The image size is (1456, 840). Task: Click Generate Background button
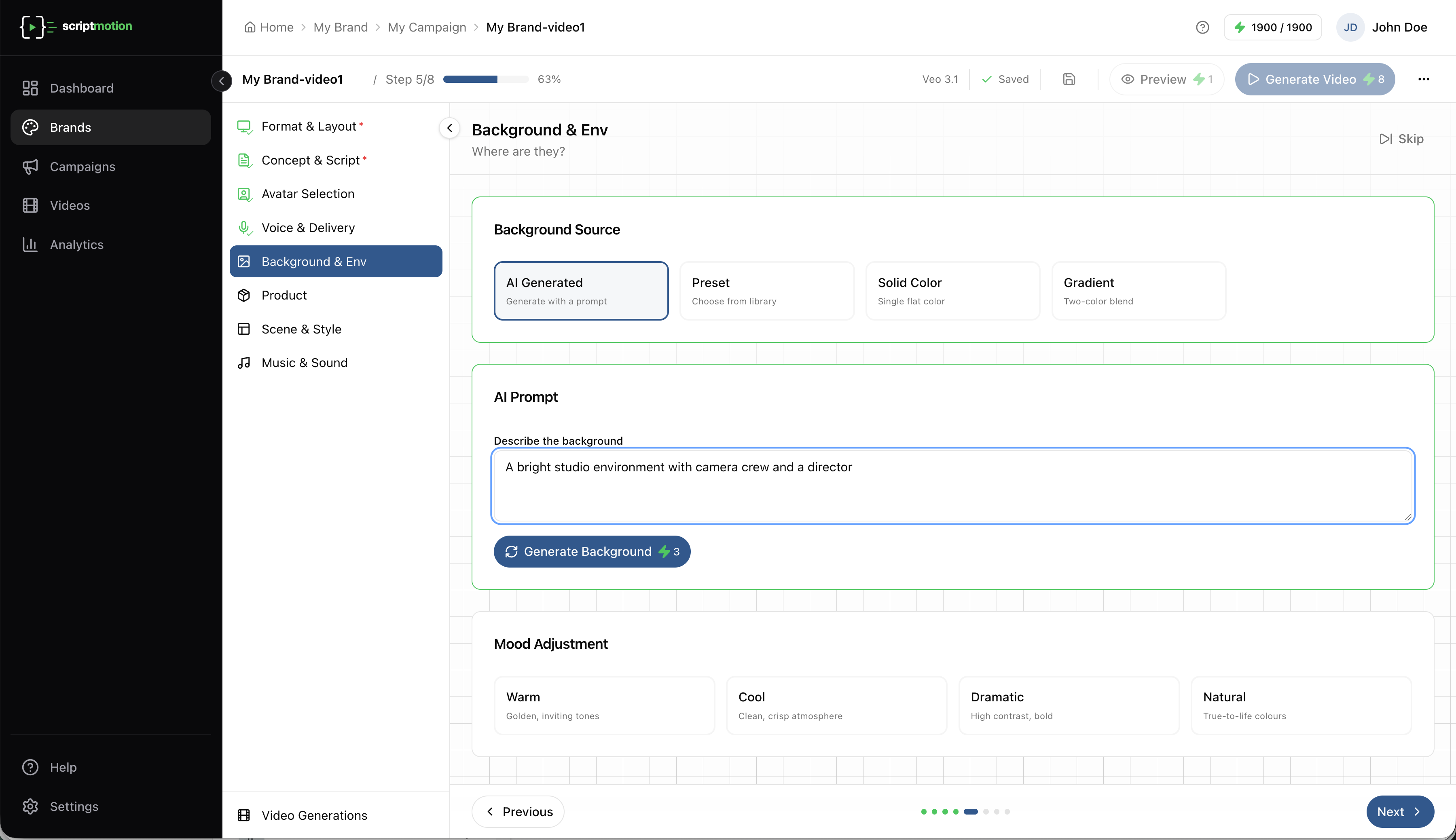[592, 551]
